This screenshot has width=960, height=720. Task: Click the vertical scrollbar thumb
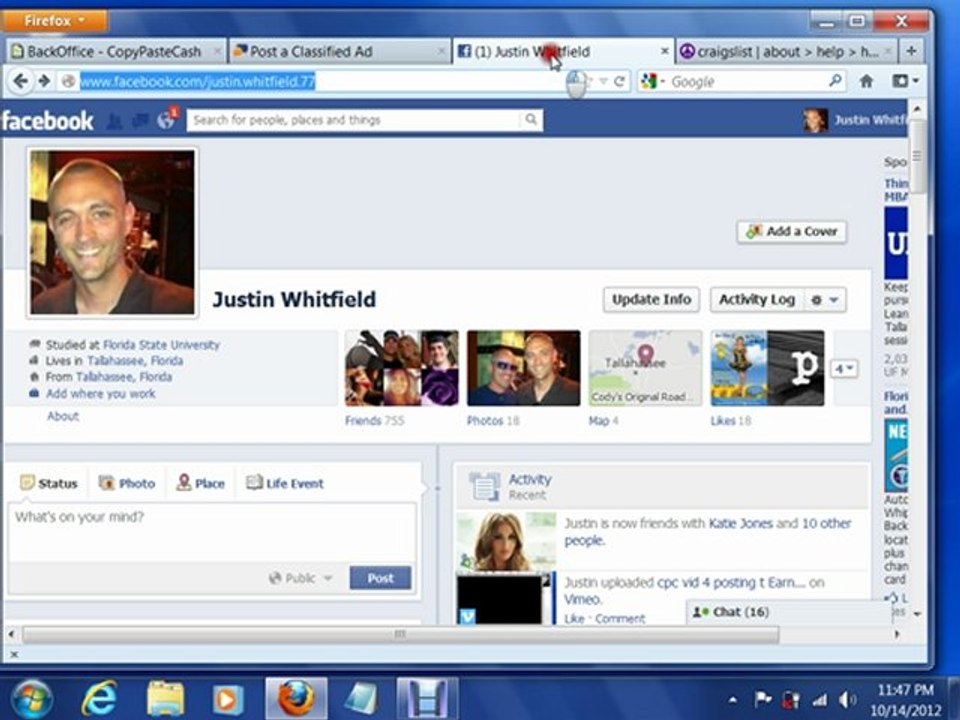click(x=916, y=156)
